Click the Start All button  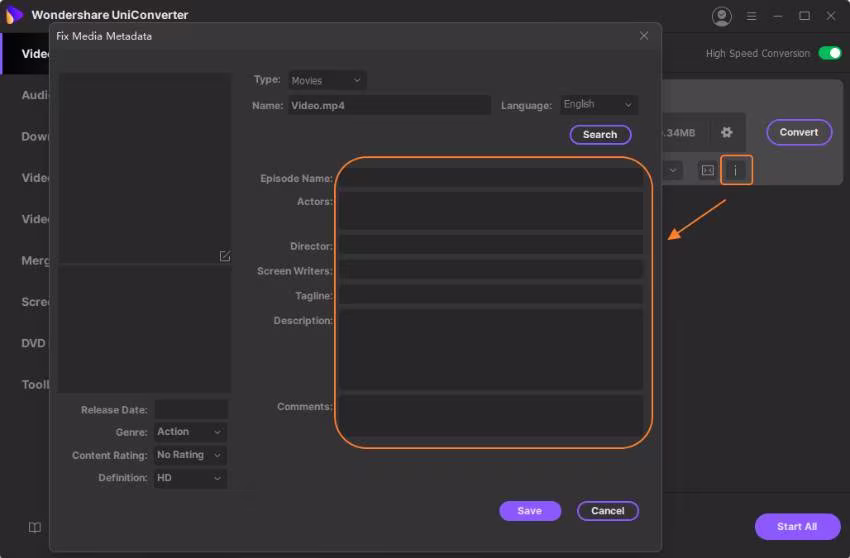point(796,526)
